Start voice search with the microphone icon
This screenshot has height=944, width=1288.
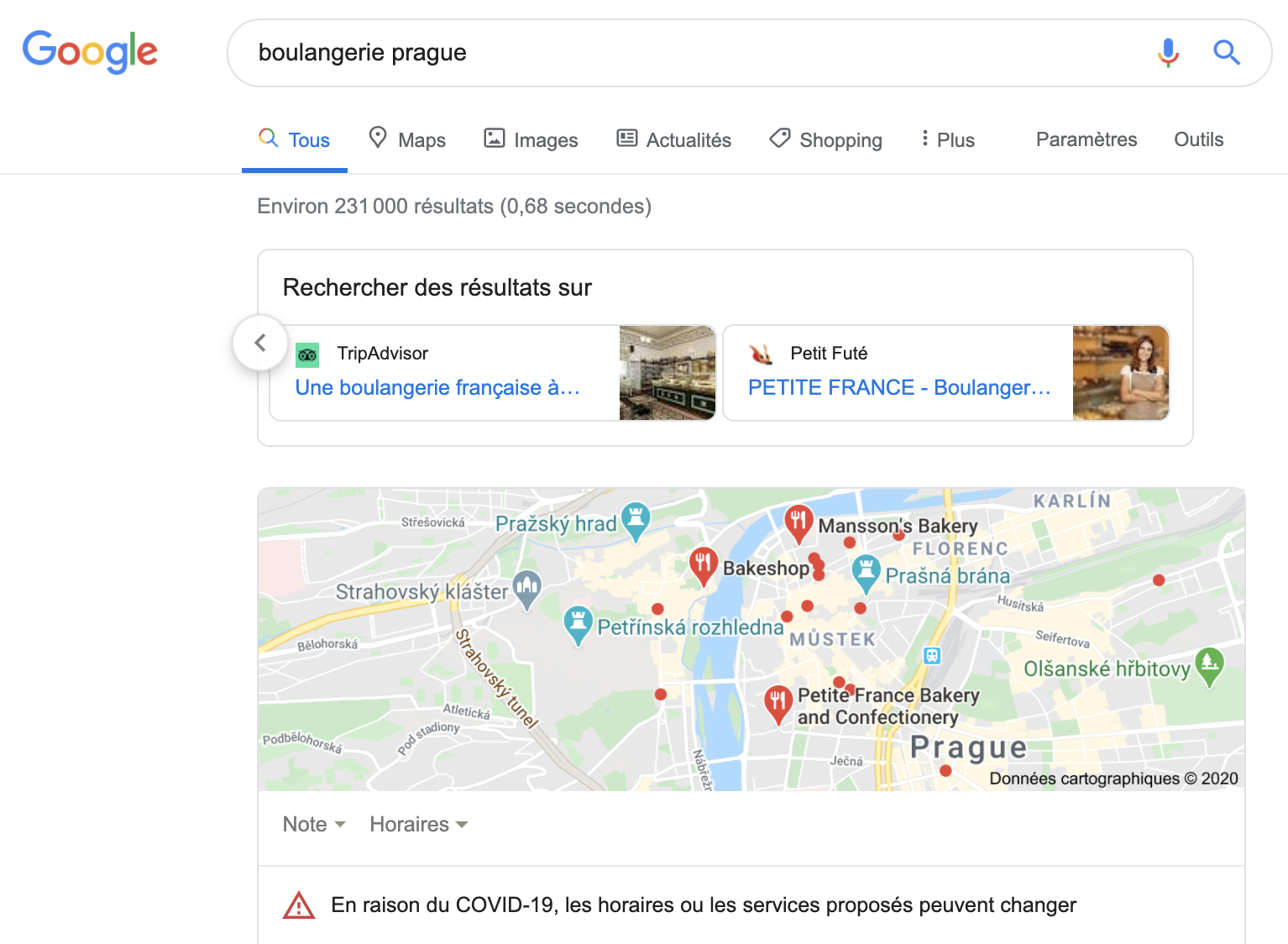click(1168, 52)
